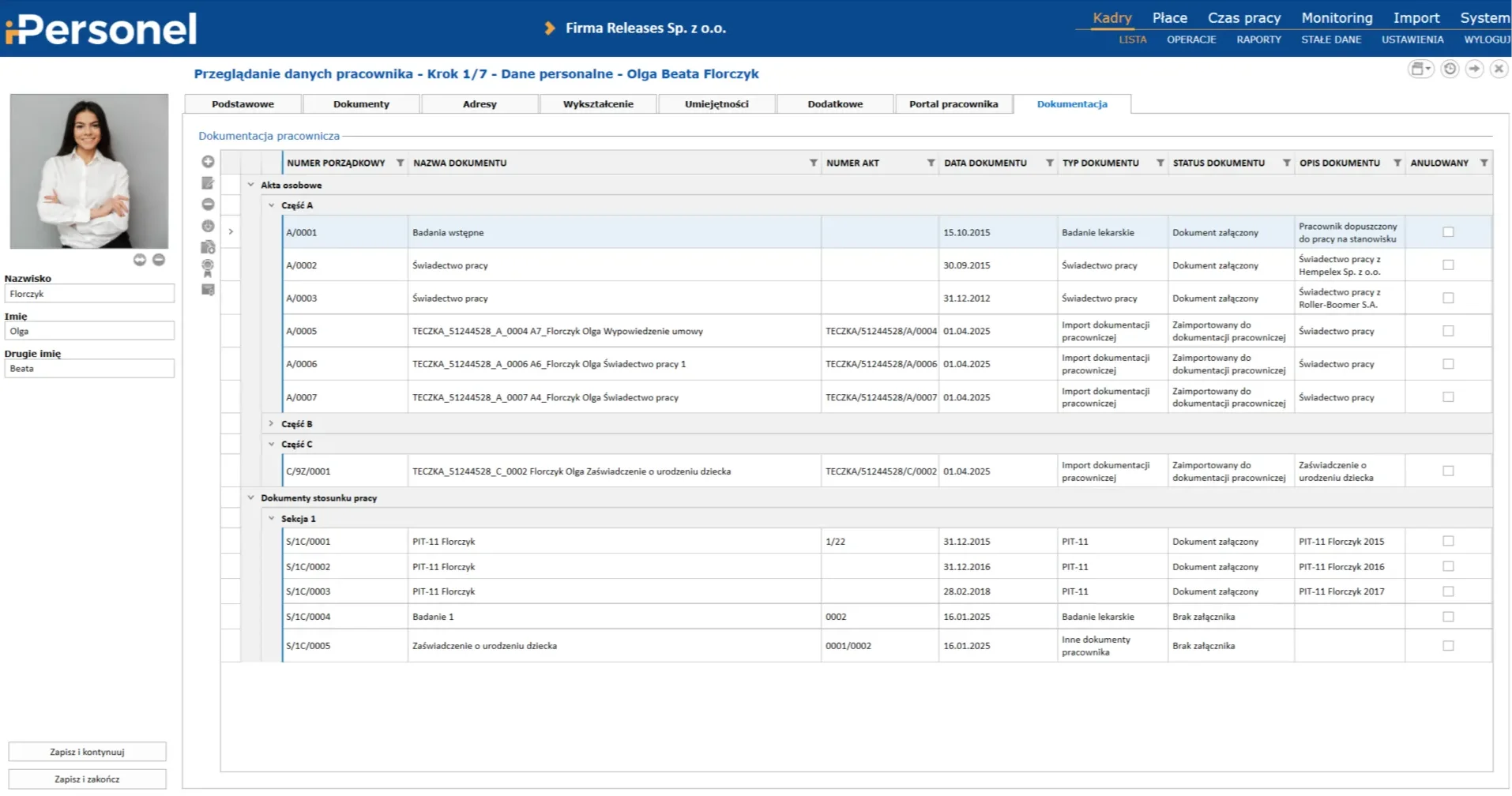Image resolution: width=1512 pixels, height=796 pixels.
Task: Click the certificate ribbon icon in sidebar
Action: tap(208, 268)
